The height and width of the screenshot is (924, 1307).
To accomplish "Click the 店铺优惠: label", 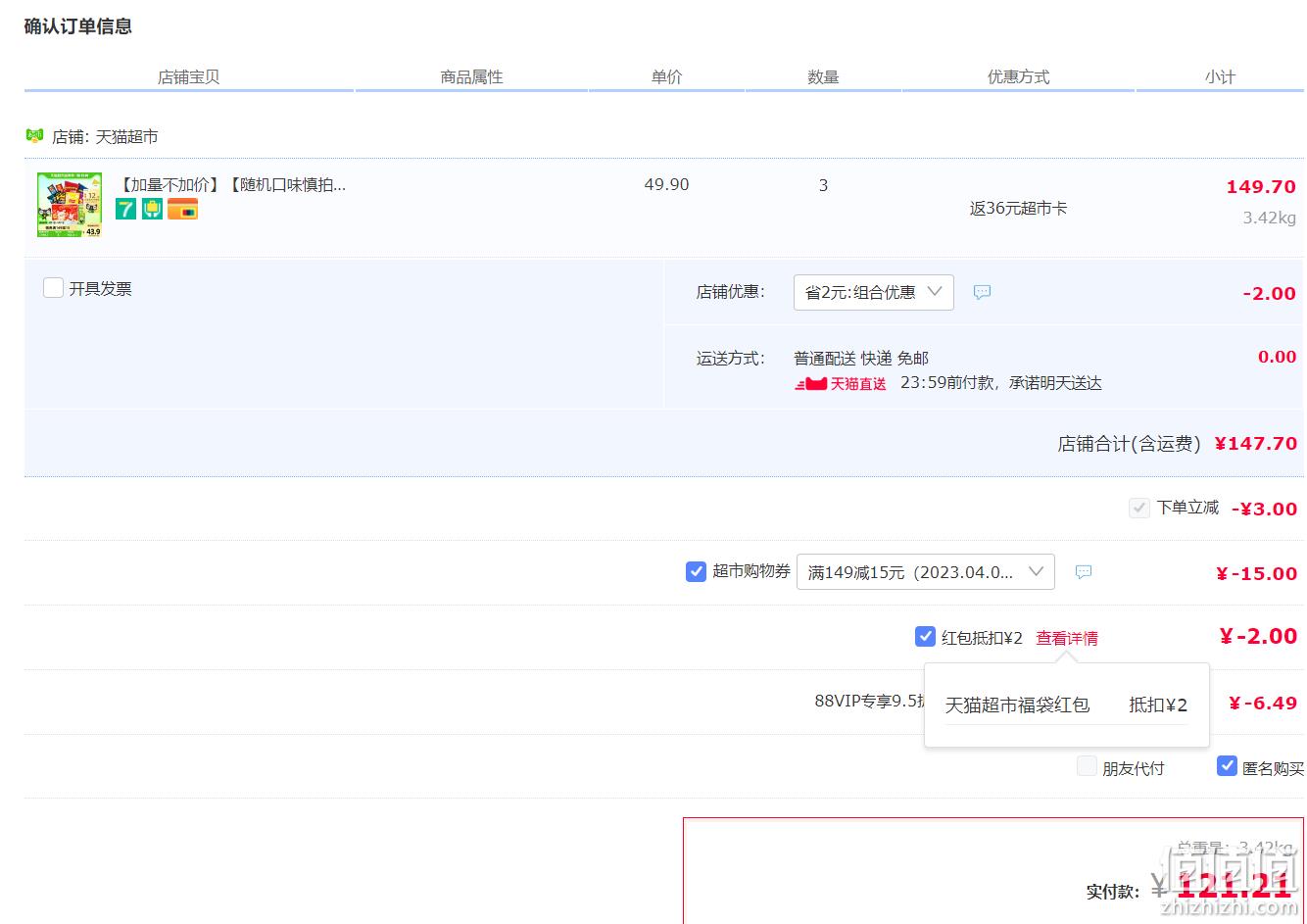I will 731,292.
